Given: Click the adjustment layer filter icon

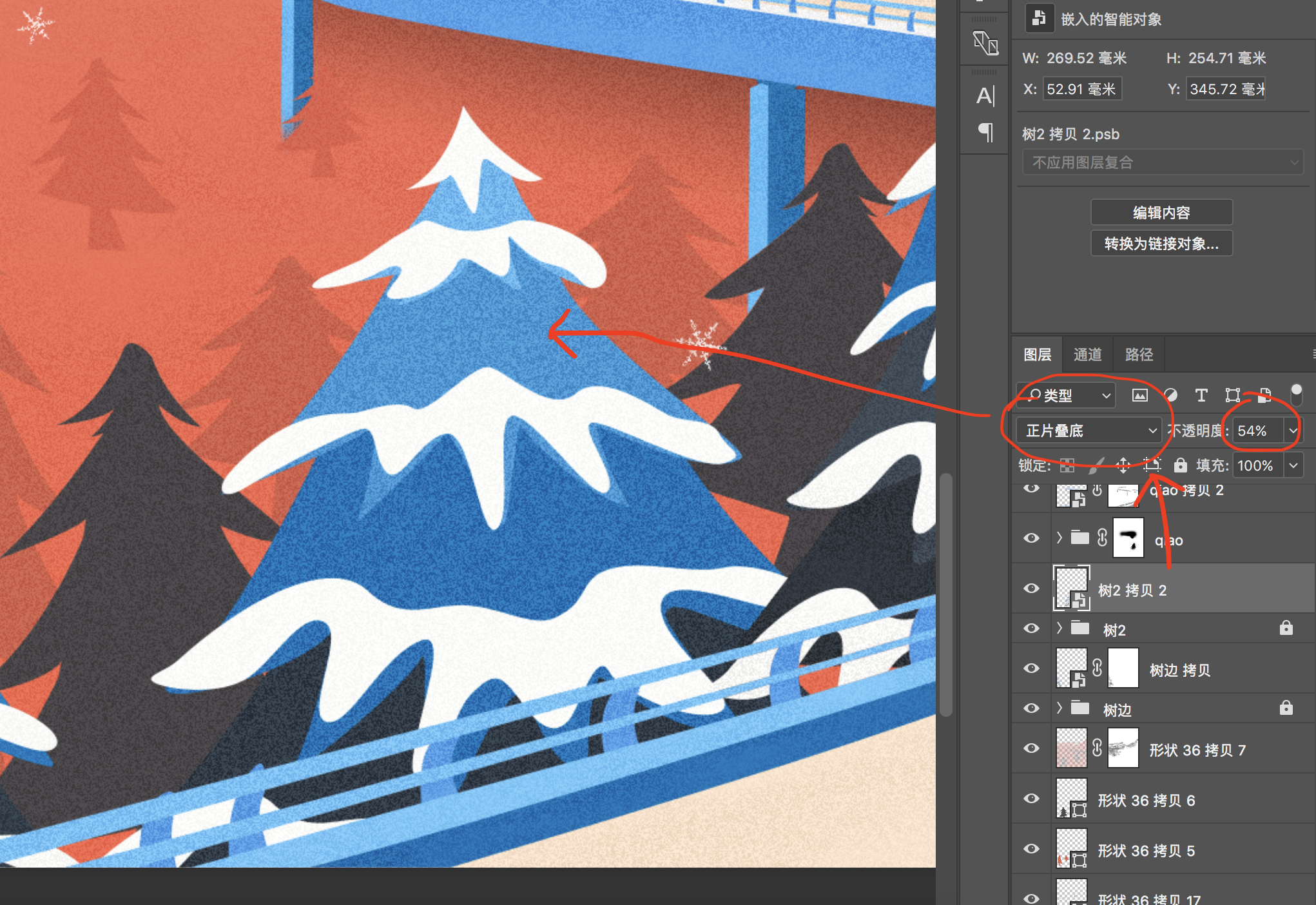Looking at the screenshot, I should (1171, 395).
